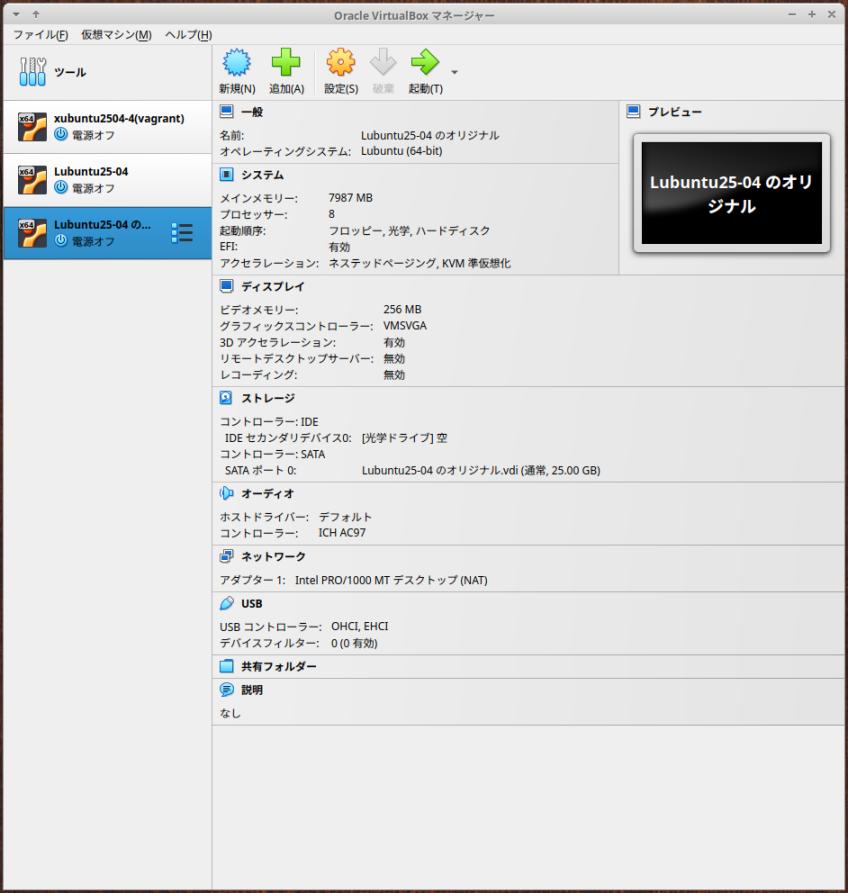Viewport: 848px width, 893px height.
Task: Click the 説明 heading text
Action: pyautogui.click(x=252, y=690)
